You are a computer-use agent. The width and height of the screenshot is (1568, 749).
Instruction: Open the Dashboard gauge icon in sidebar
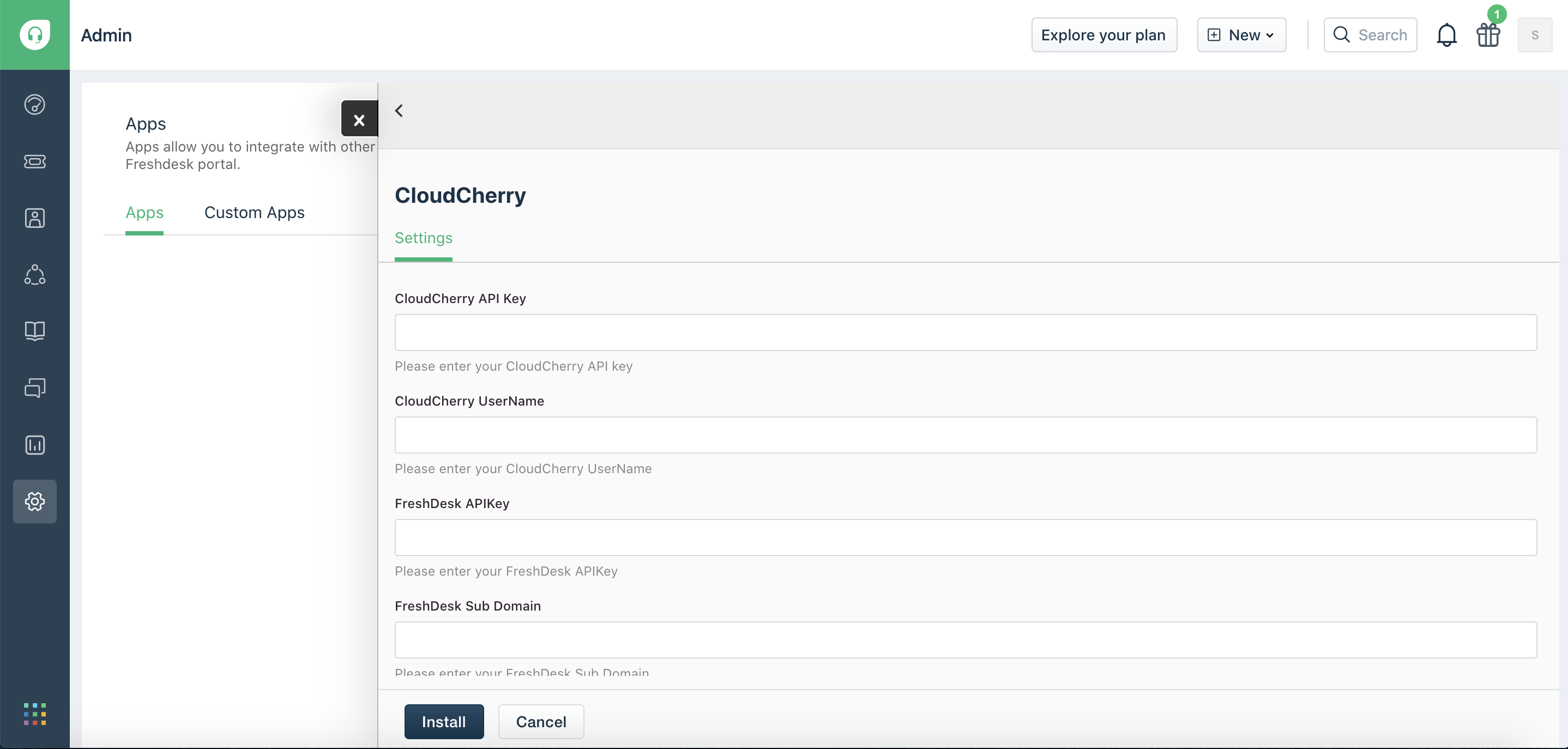point(35,105)
